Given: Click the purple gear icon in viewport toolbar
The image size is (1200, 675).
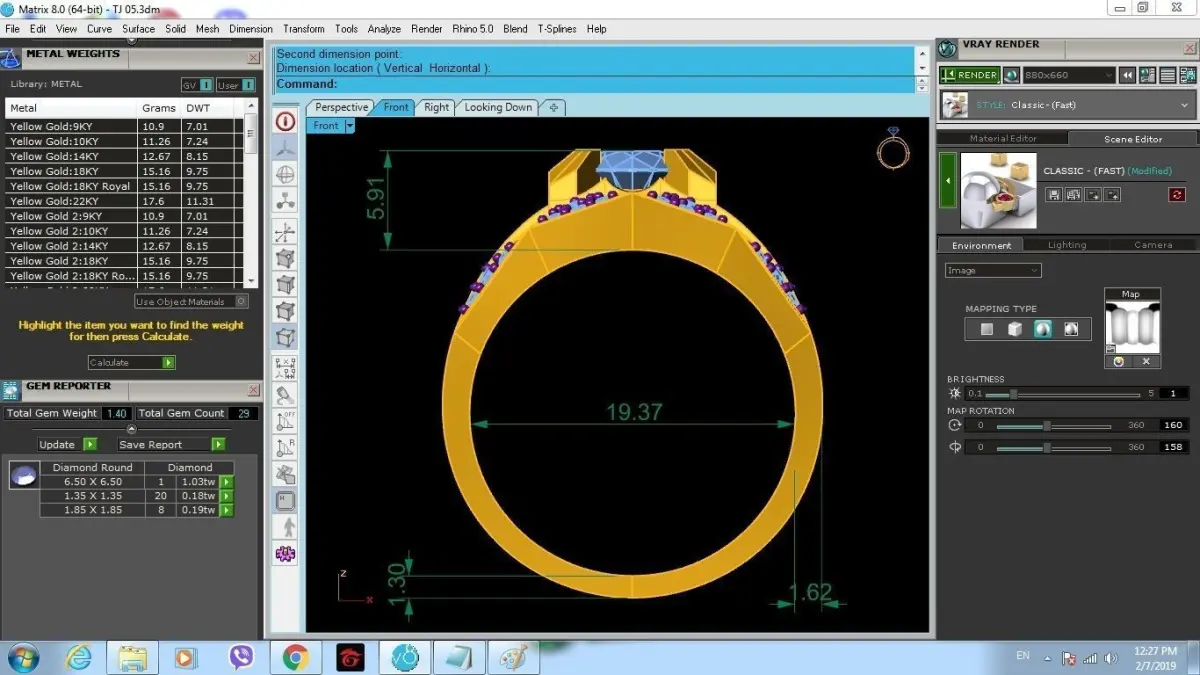Looking at the screenshot, I should point(286,553).
